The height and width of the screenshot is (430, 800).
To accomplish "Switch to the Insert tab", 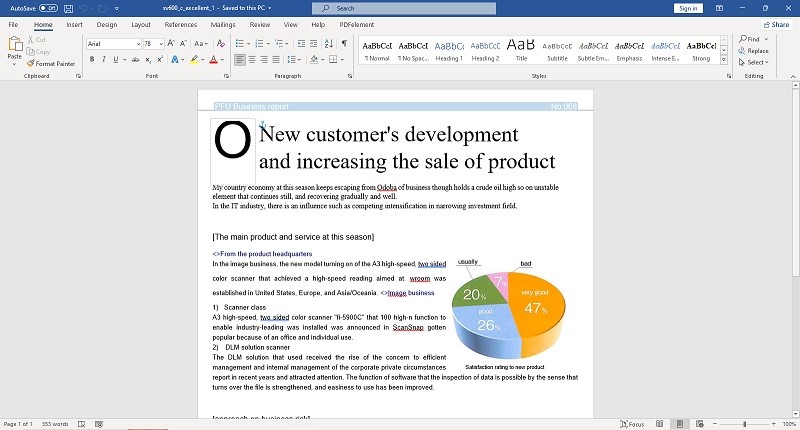I will click(74, 24).
